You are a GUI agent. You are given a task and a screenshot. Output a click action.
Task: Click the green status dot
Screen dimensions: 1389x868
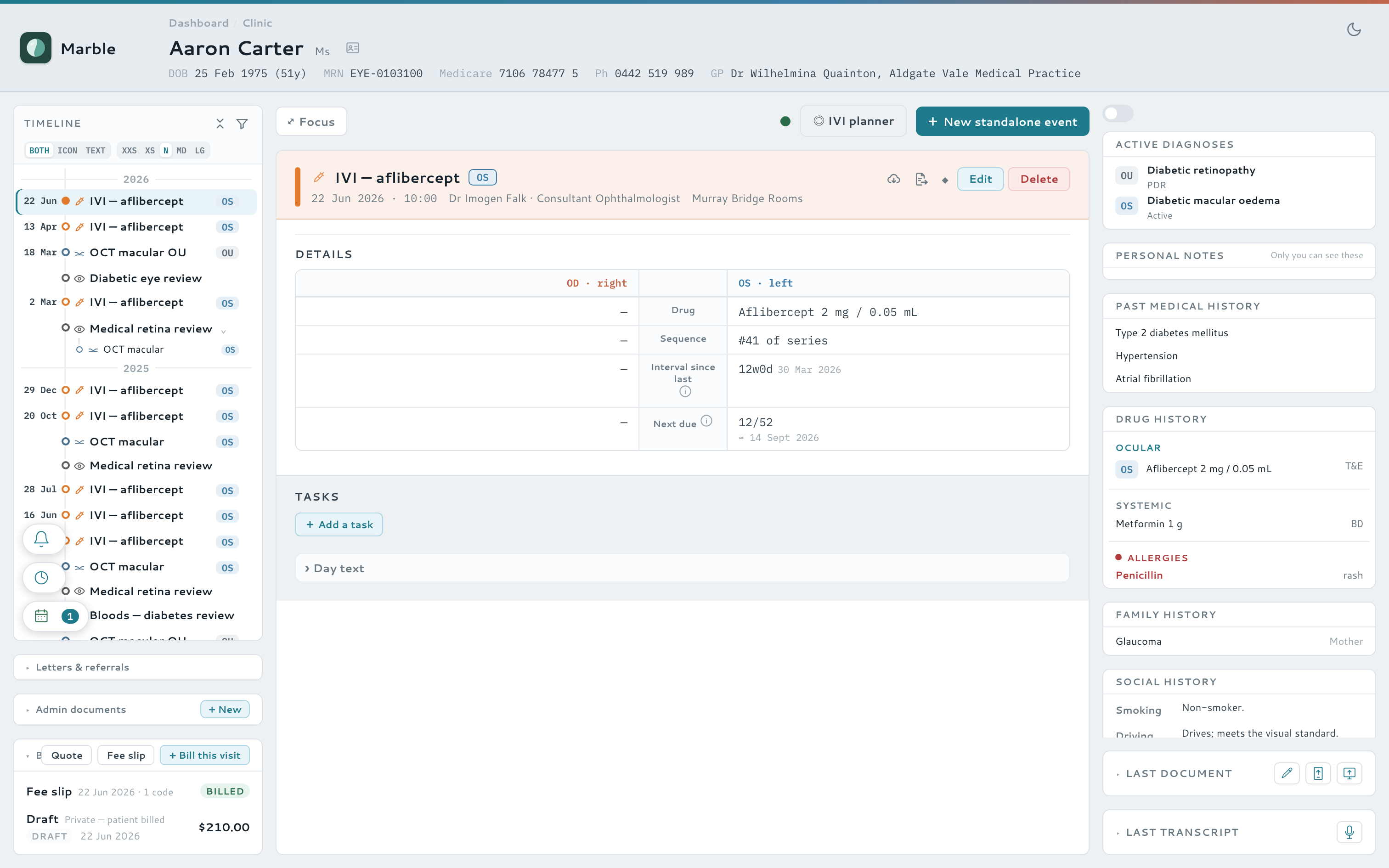click(x=785, y=121)
